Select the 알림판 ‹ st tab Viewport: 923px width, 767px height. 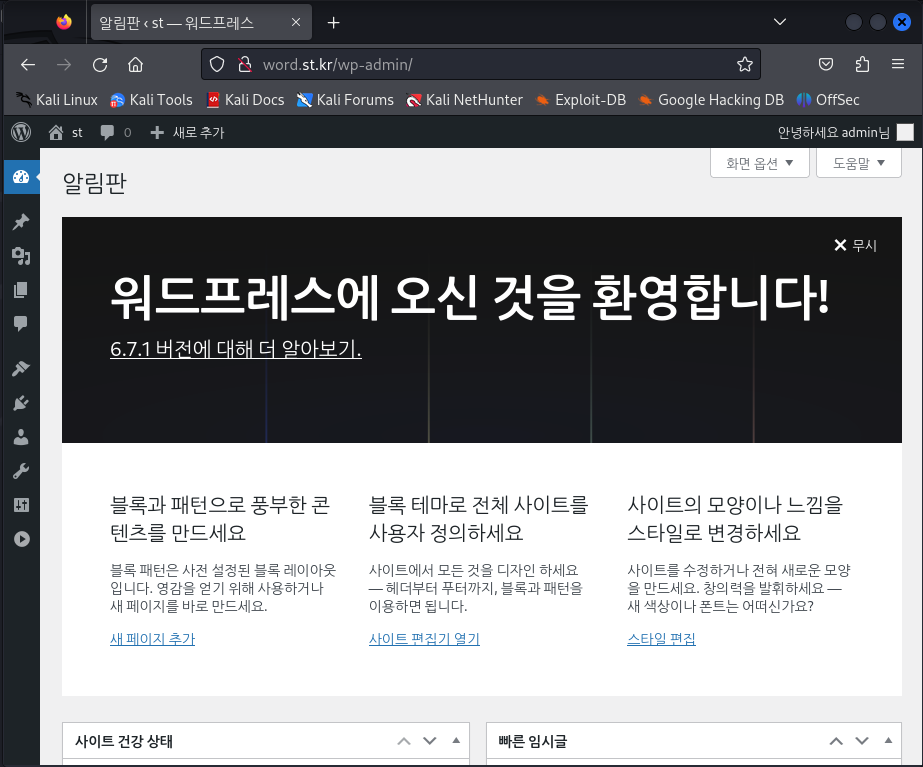pyautogui.click(x=201, y=22)
